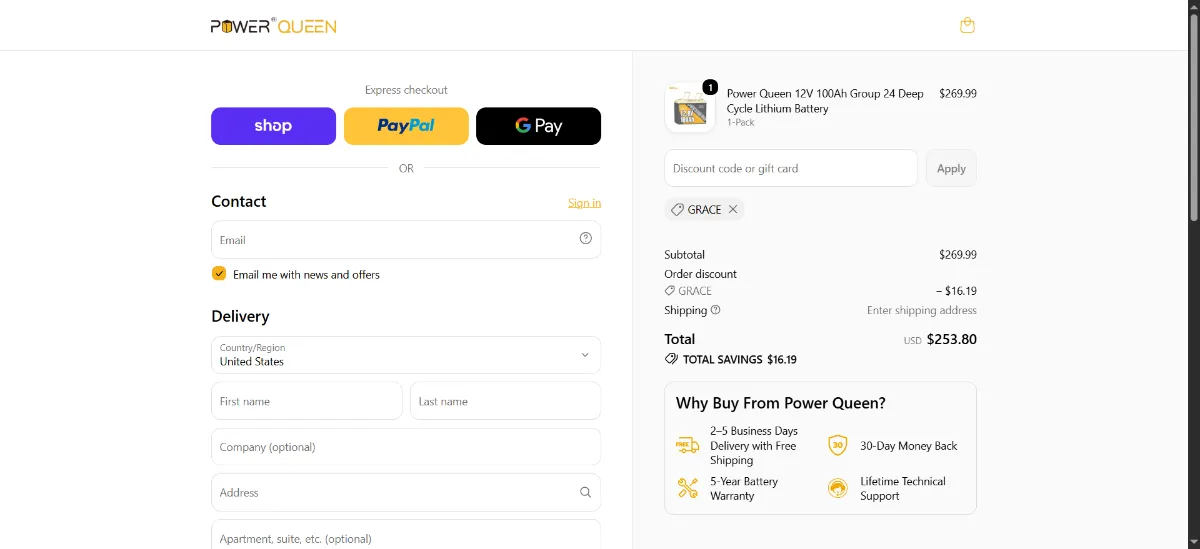Viewport: 1200px width, 549px height.
Task: Focus the Discount code or gift card field
Action: (x=791, y=168)
